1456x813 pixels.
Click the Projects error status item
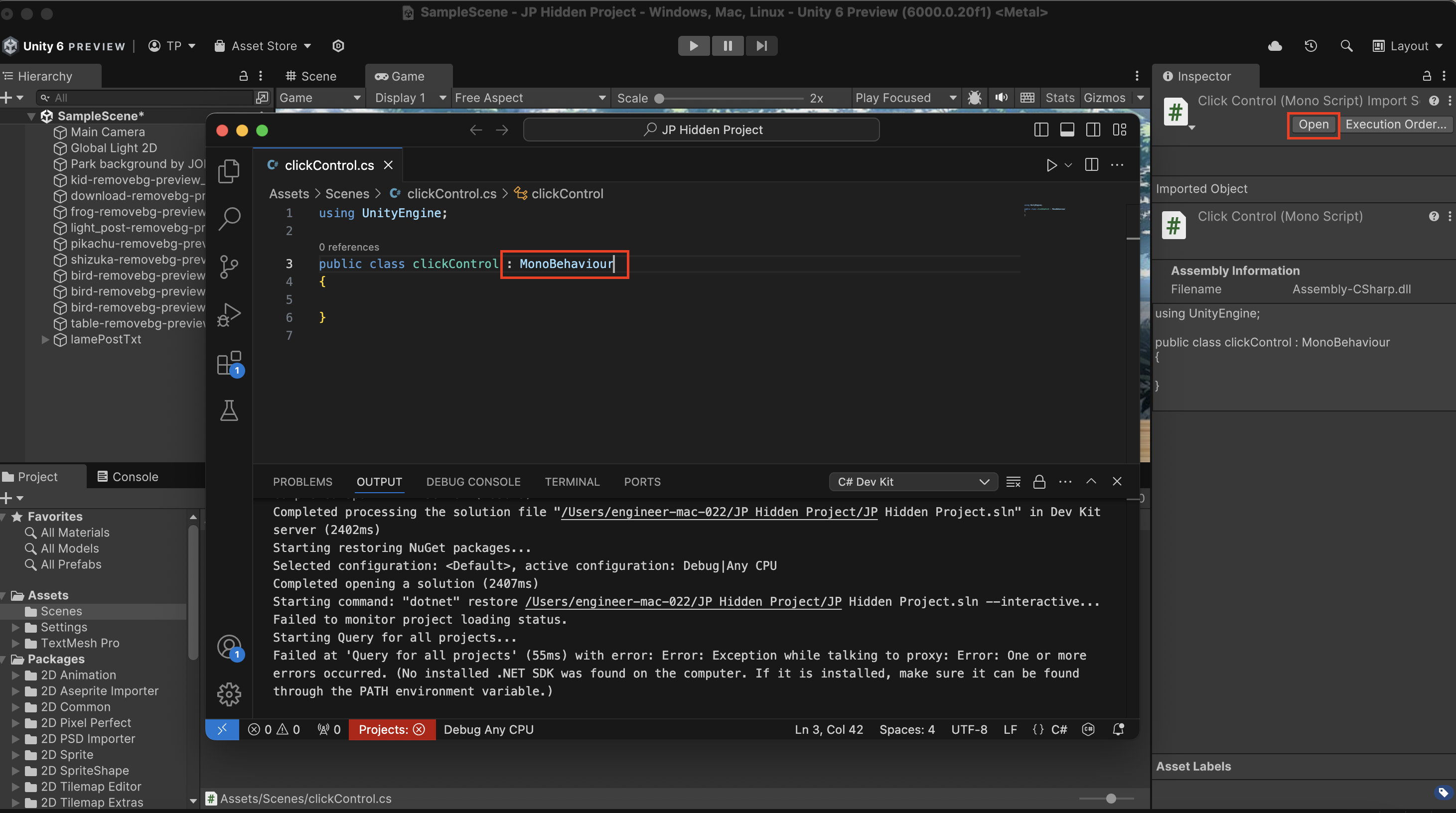tap(392, 729)
